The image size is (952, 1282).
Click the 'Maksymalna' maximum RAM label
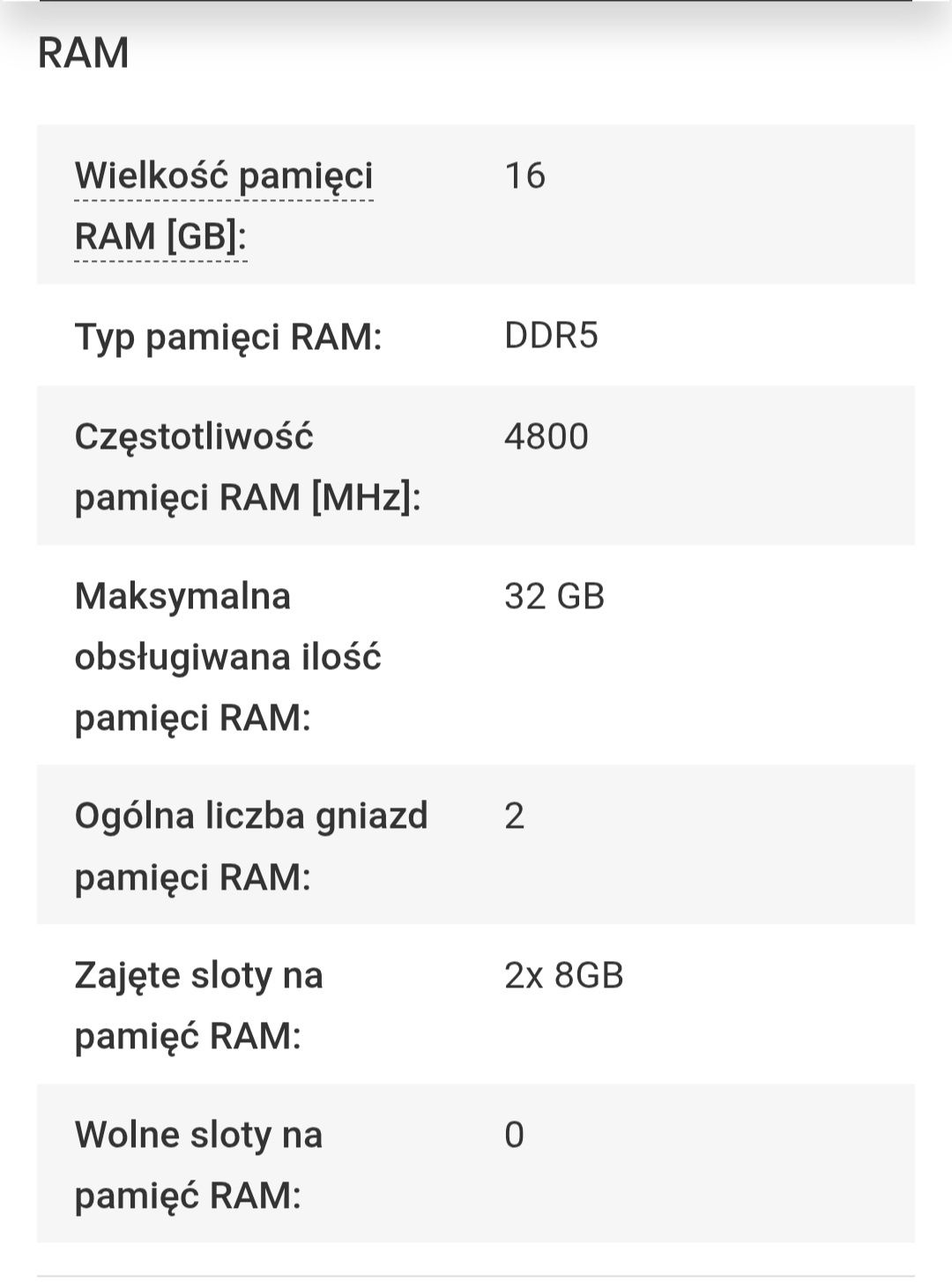pos(182,596)
